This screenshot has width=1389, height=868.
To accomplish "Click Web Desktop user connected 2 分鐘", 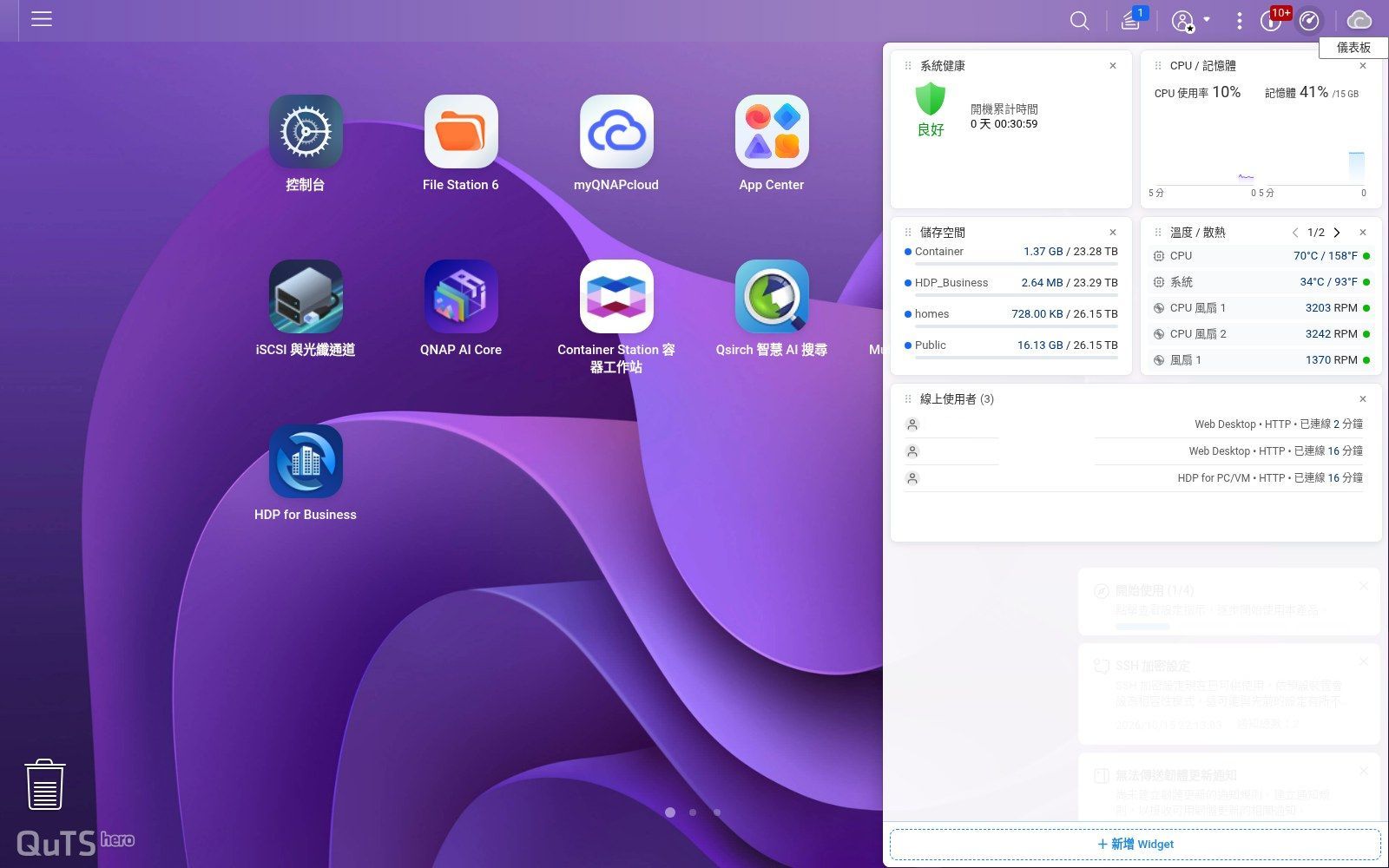I will (x=1134, y=424).
